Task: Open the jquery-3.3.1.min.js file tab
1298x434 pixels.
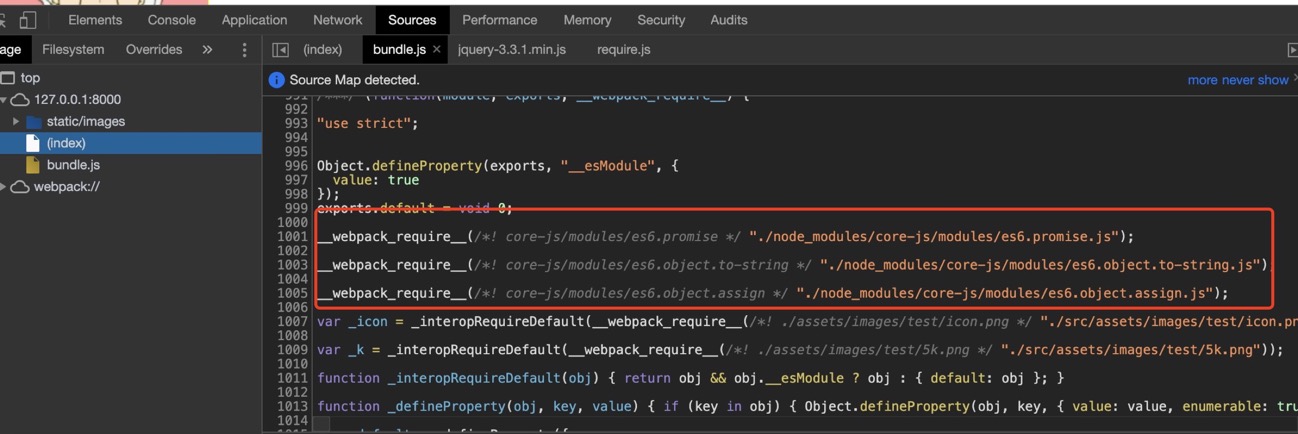Action: coord(511,50)
